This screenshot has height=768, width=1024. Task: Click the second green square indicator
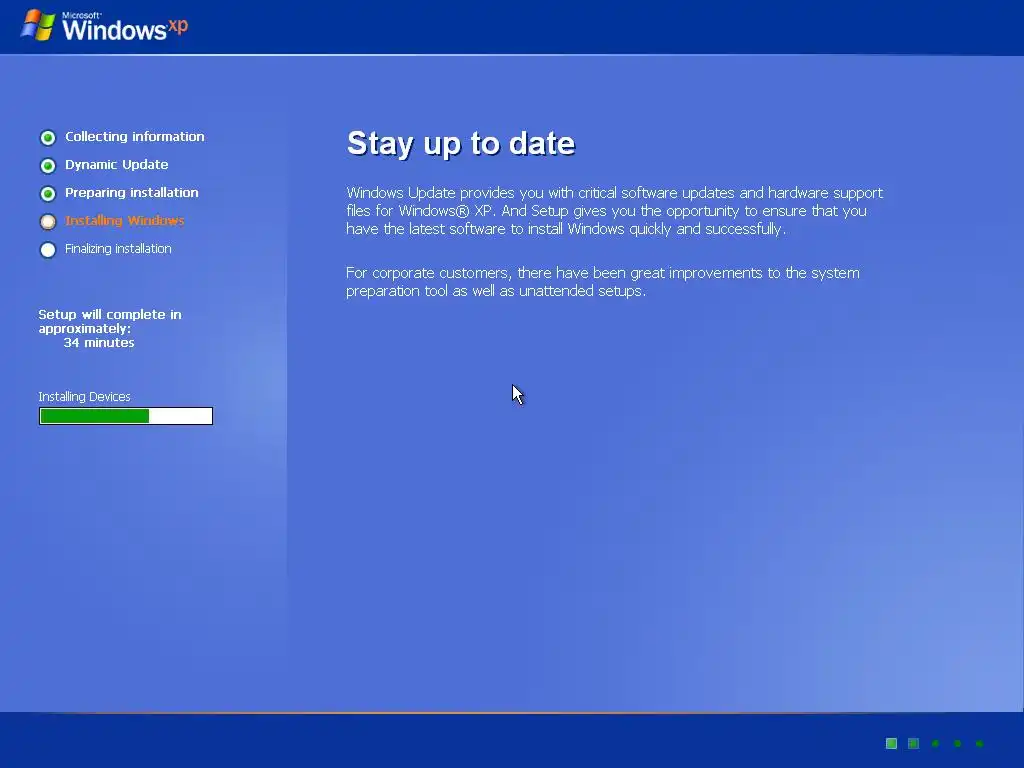914,743
